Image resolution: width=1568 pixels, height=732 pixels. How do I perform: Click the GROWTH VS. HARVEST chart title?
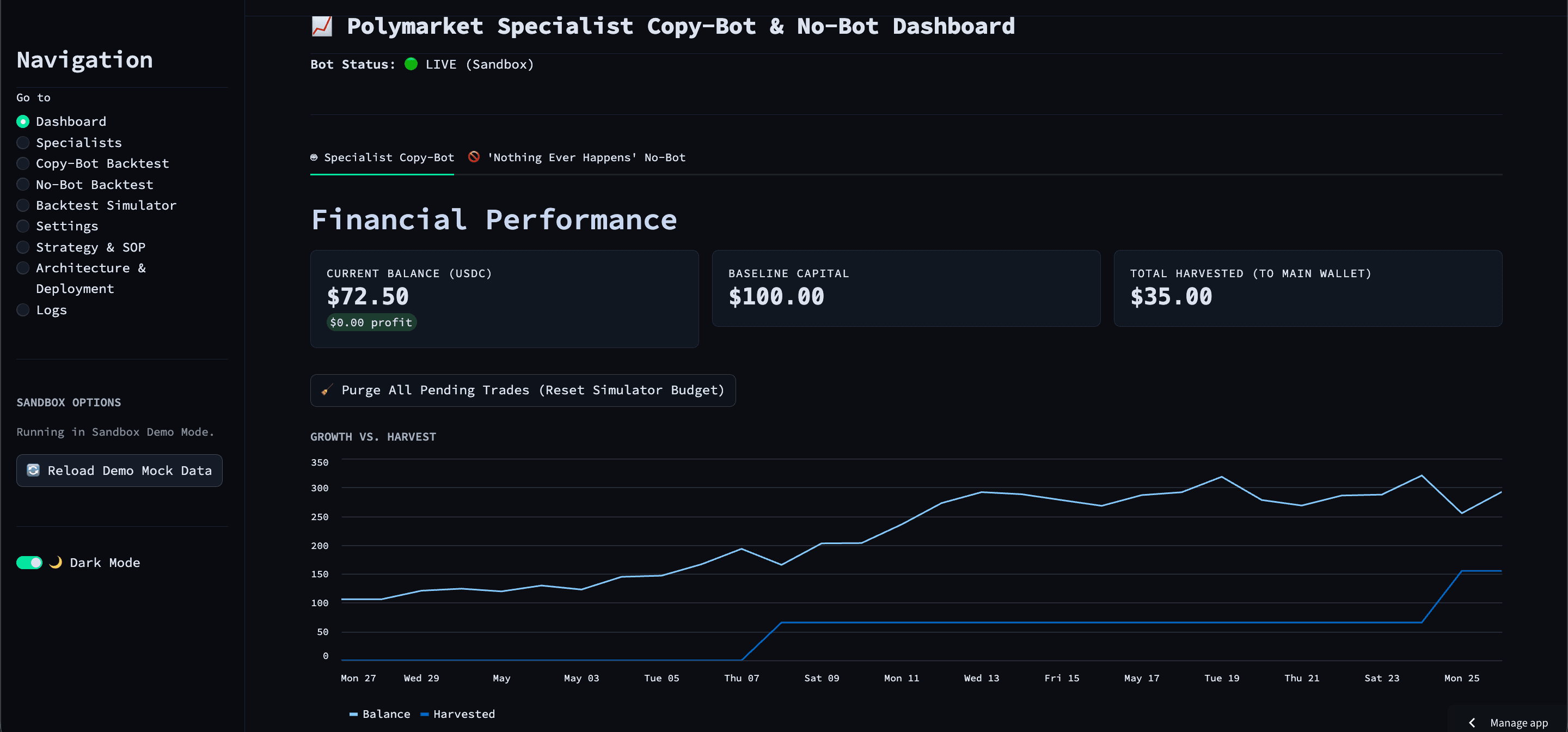pos(373,437)
